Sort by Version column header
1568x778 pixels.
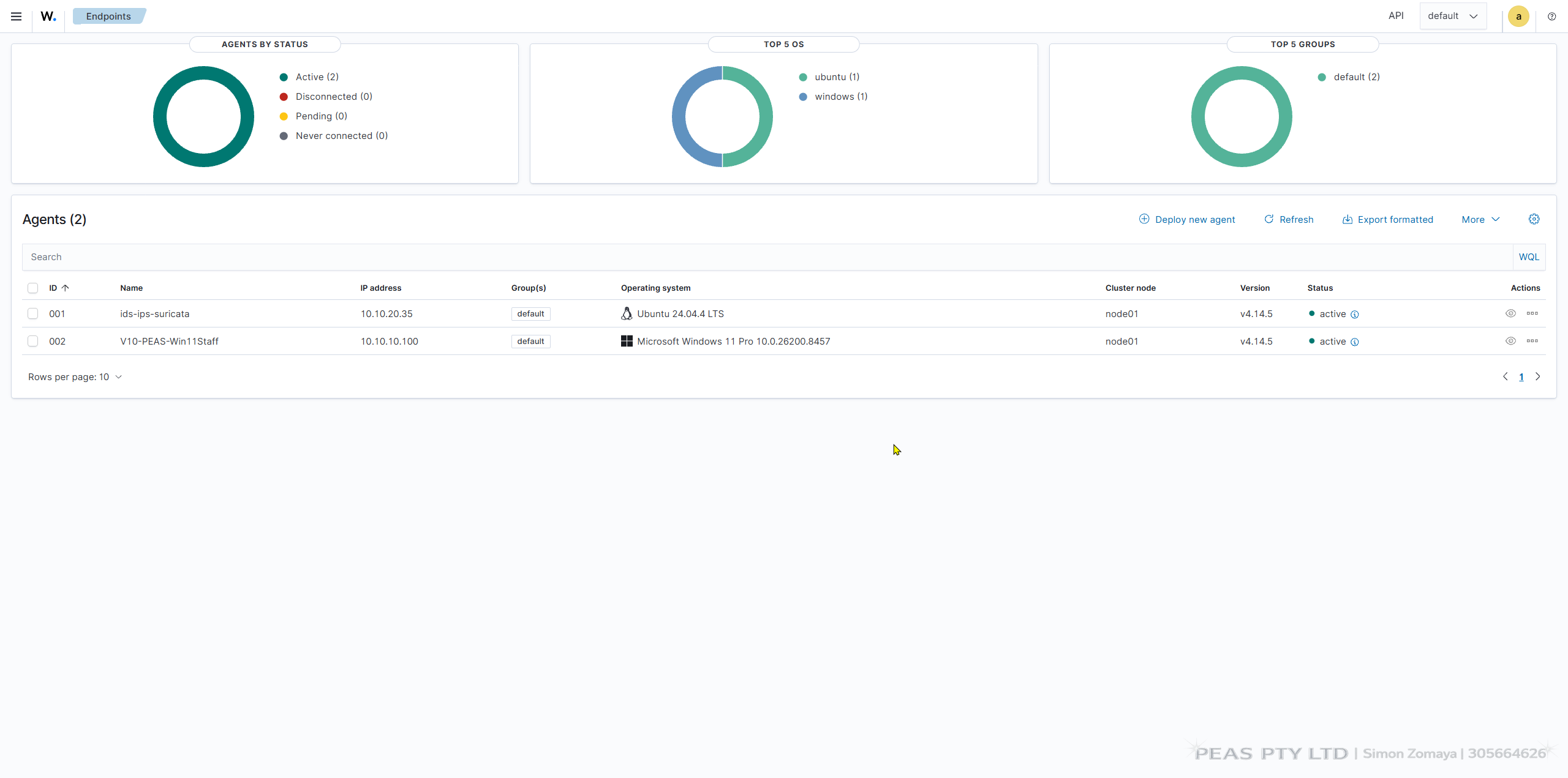[x=1255, y=288]
